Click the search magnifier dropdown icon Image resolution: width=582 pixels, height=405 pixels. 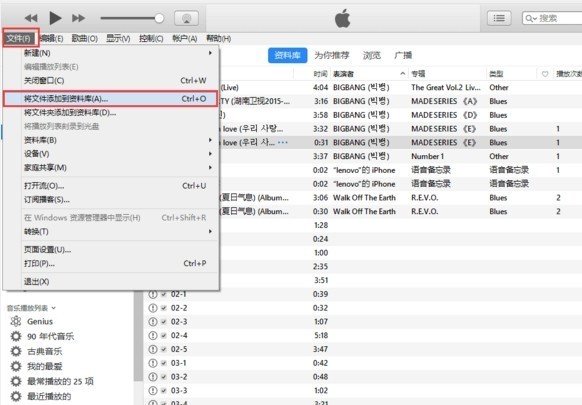tap(531, 19)
